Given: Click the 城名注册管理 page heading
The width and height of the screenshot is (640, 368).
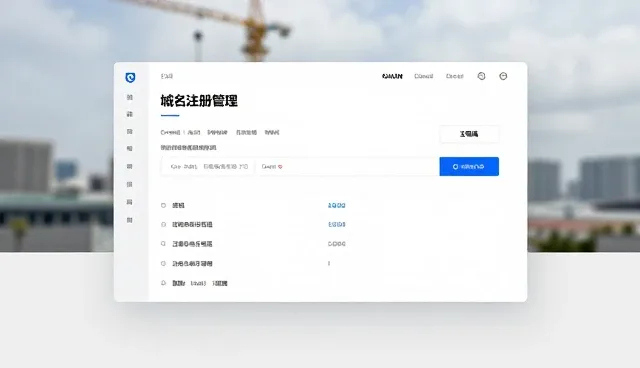Looking at the screenshot, I should [x=199, y=101].
